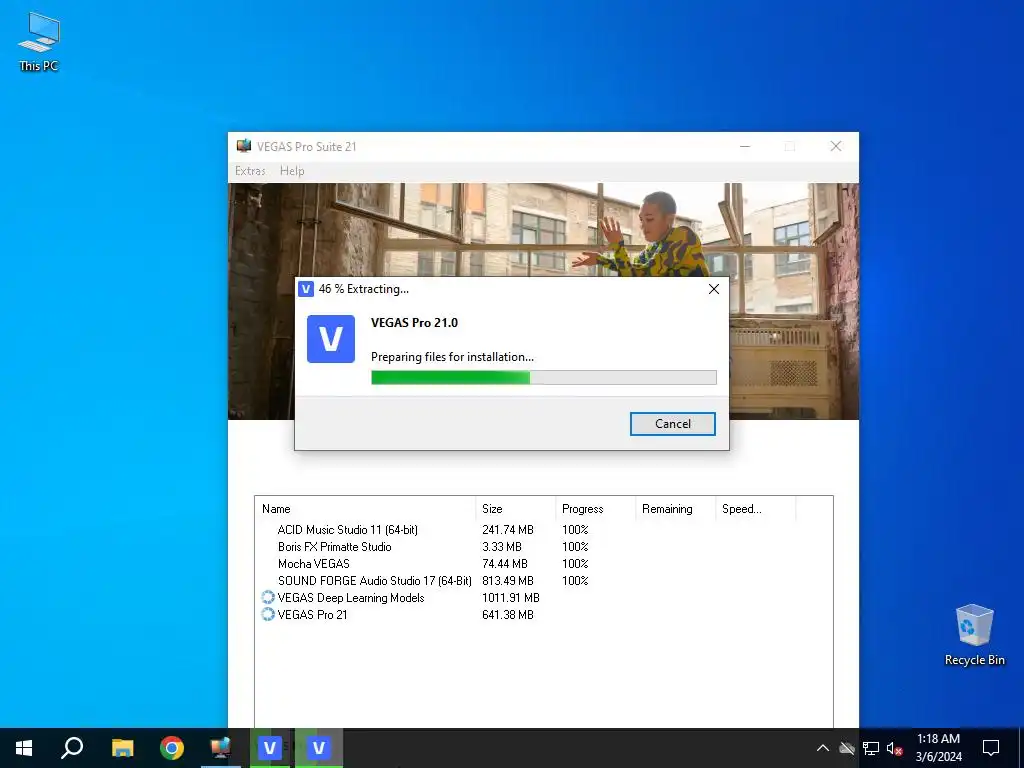Open the Help menu
Viewport: 1024px width, 768px height.
pos(292,171)
